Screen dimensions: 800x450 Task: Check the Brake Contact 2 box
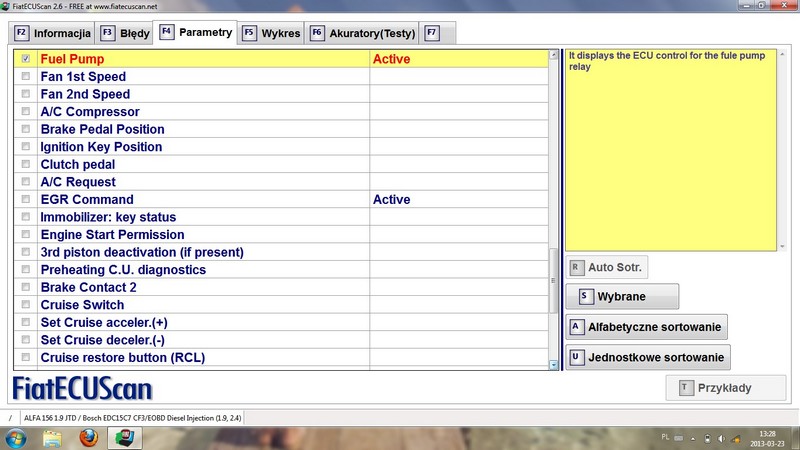click(x=26, y=287)
